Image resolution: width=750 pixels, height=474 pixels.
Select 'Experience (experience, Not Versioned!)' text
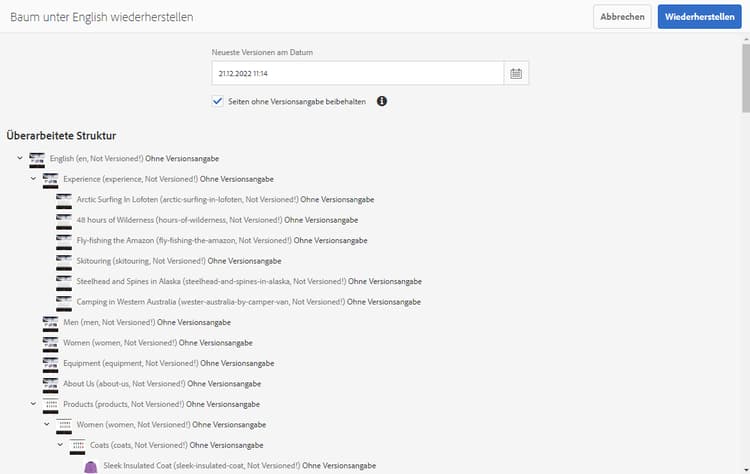[x=131, y=179]
